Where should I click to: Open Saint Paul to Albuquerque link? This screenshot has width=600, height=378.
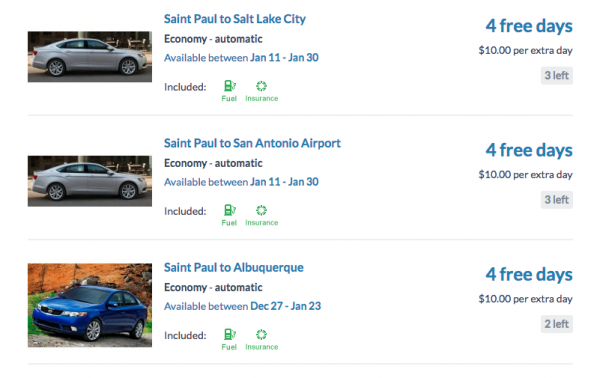[233, 267]
